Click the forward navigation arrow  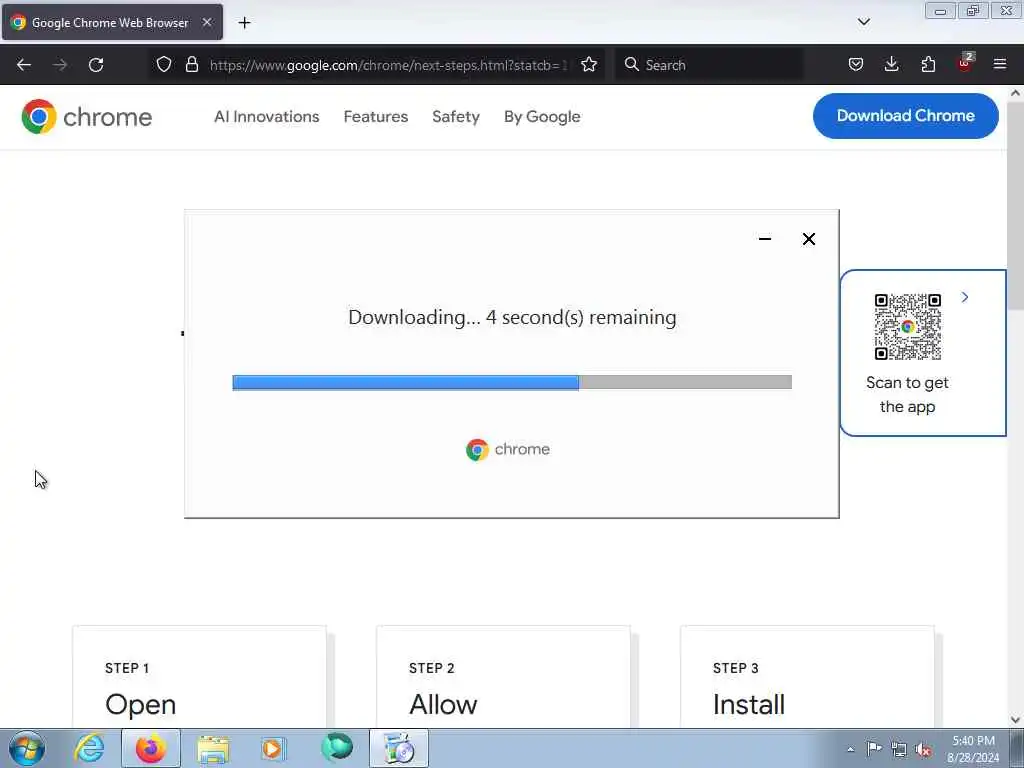60,65
